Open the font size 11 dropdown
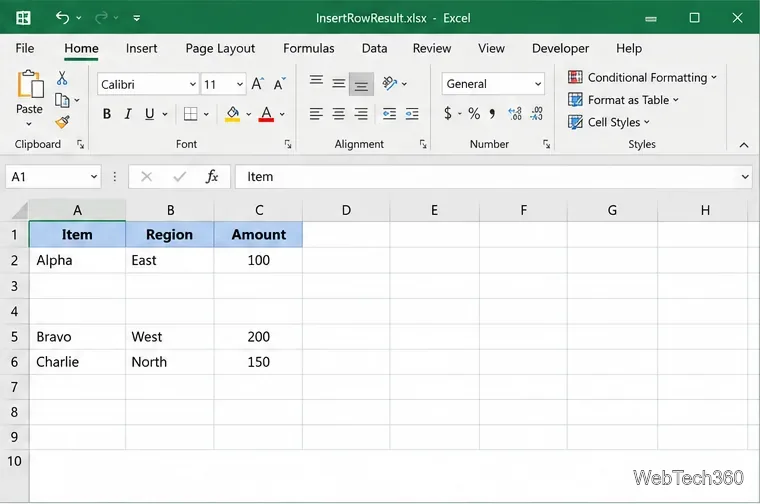This screenshot has width=760, height=504. coord(239,84)
